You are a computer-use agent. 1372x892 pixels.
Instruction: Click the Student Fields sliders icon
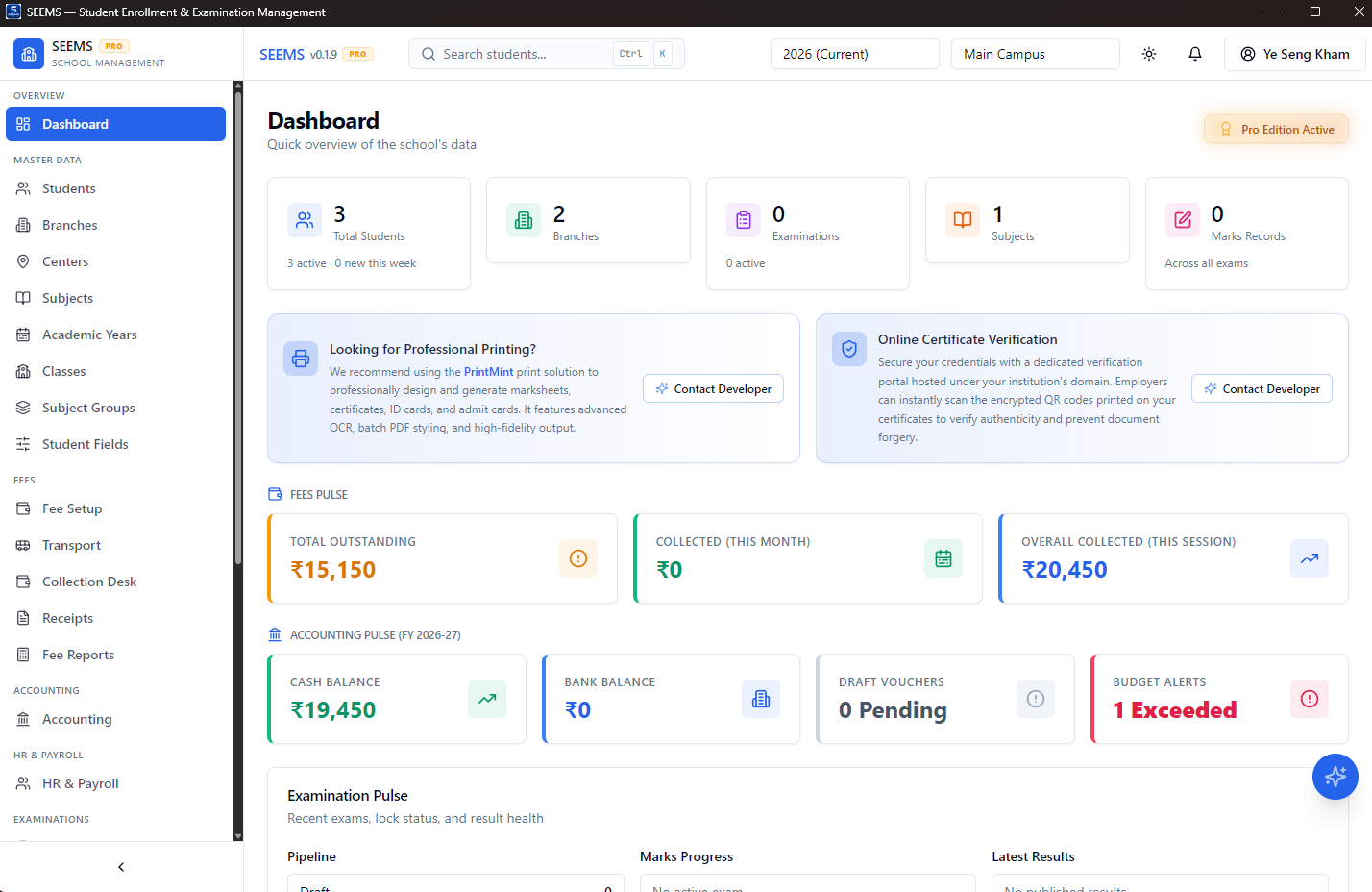(23, 444)
